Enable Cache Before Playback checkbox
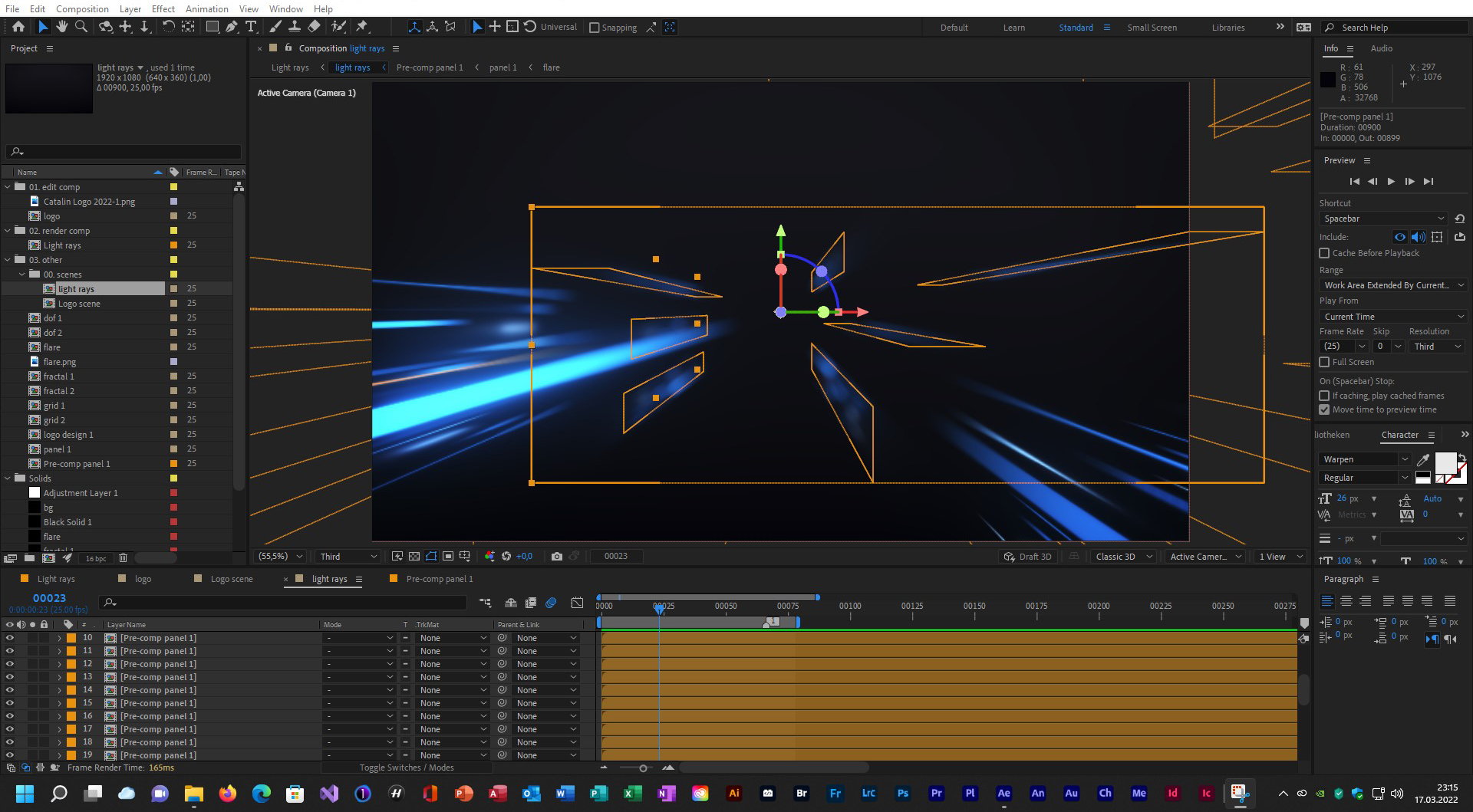This screenshot has width=1473, height=812. 1324,253
